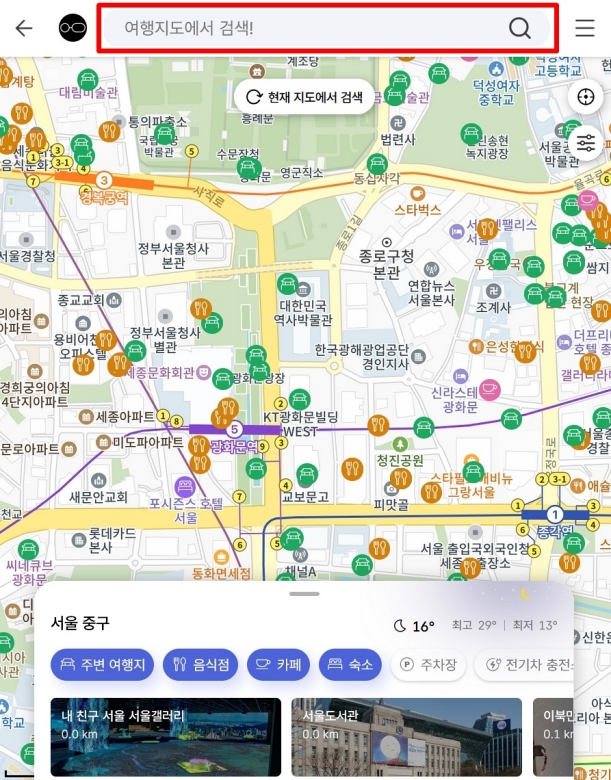Open 서울도서관 card
This screenshot has width=611, height=780.
click(x=407, y=737)
